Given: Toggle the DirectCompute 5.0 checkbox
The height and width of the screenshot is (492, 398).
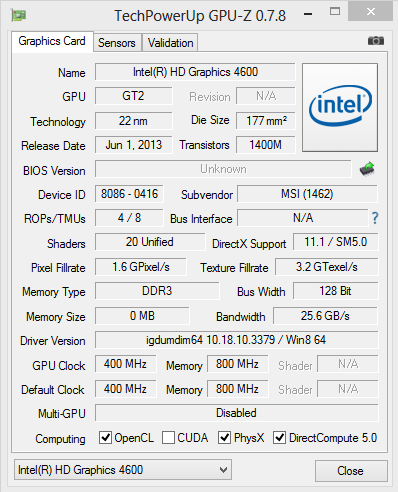Looking at the screenshot, I should [279, 437].
